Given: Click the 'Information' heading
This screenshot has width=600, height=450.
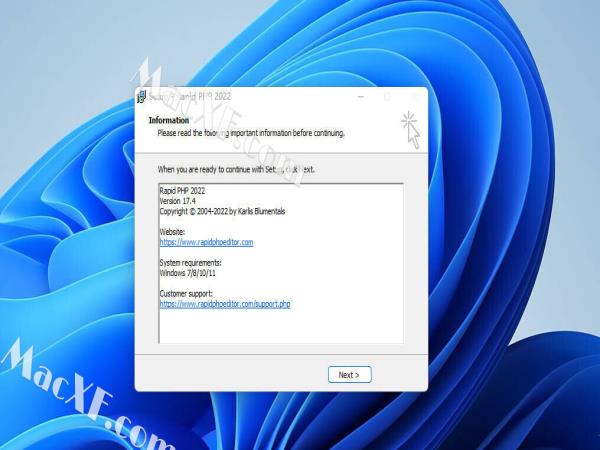Looking at the screenshot, I should pos(169,120).
